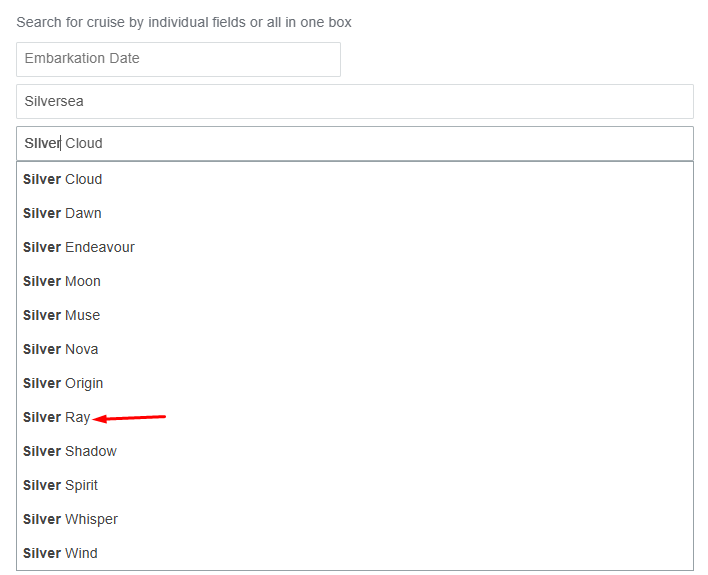The height and width of the screenshot is (575, 708).
Task: Choose Silver Wind at list bottom
Action: pyautogui.click(x=355, y=553)
